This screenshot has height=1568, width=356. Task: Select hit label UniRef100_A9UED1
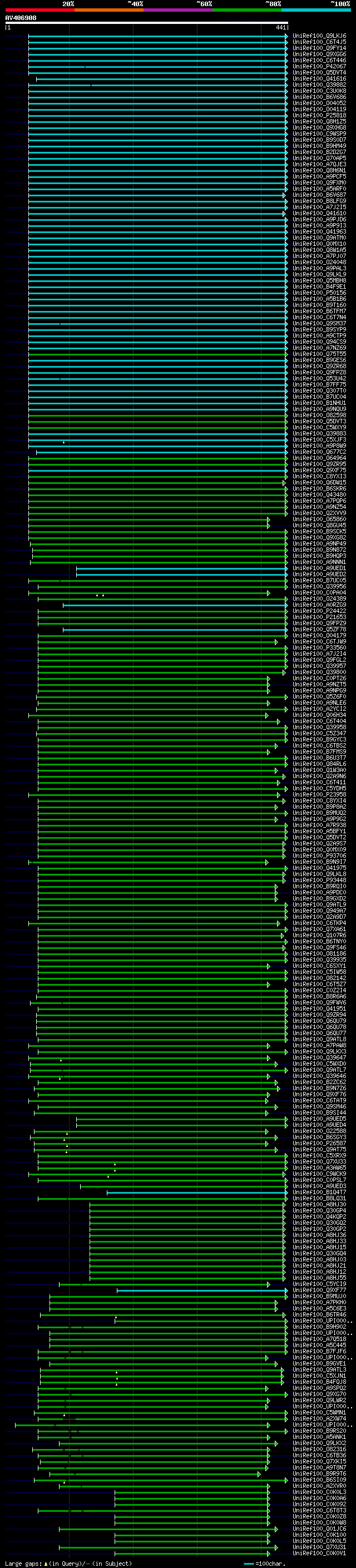click(x=319, y=568)
